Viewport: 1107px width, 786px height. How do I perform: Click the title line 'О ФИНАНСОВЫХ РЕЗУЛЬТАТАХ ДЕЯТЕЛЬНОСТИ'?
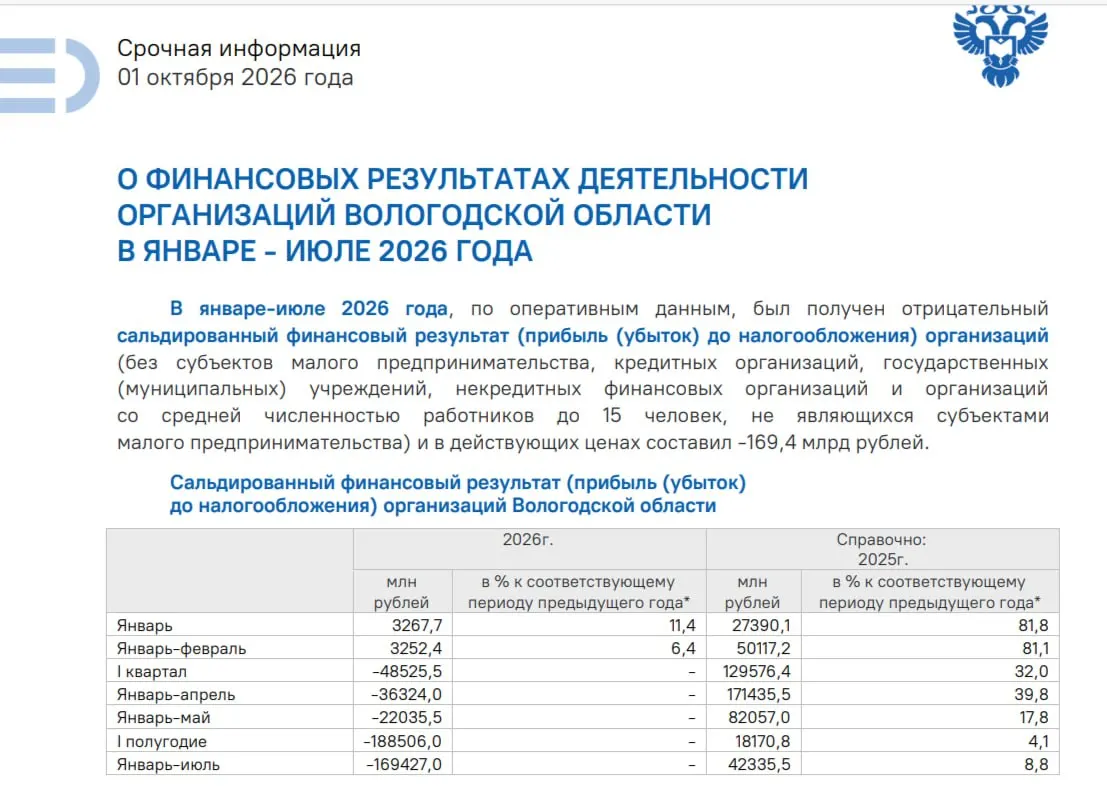pyautogui.click(x=462, y=179)
